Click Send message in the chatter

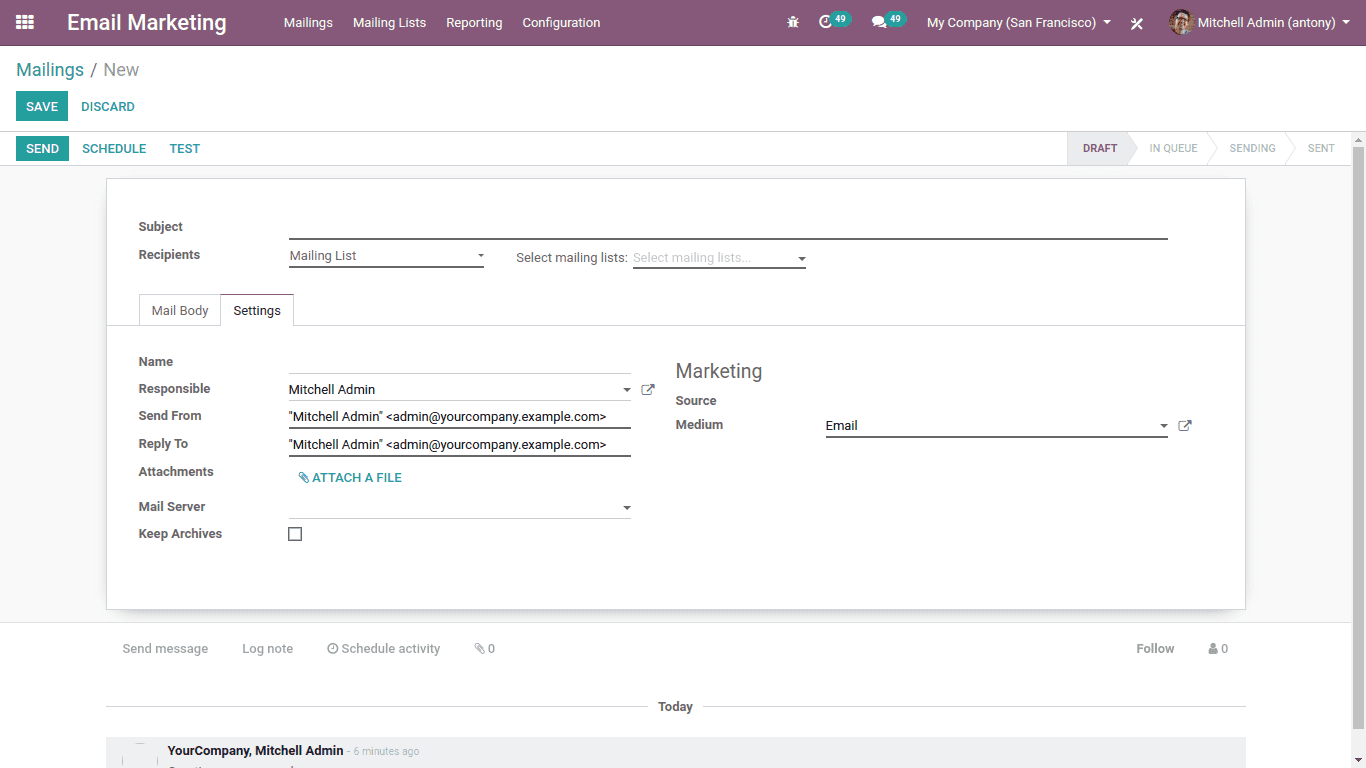[165, 649]
